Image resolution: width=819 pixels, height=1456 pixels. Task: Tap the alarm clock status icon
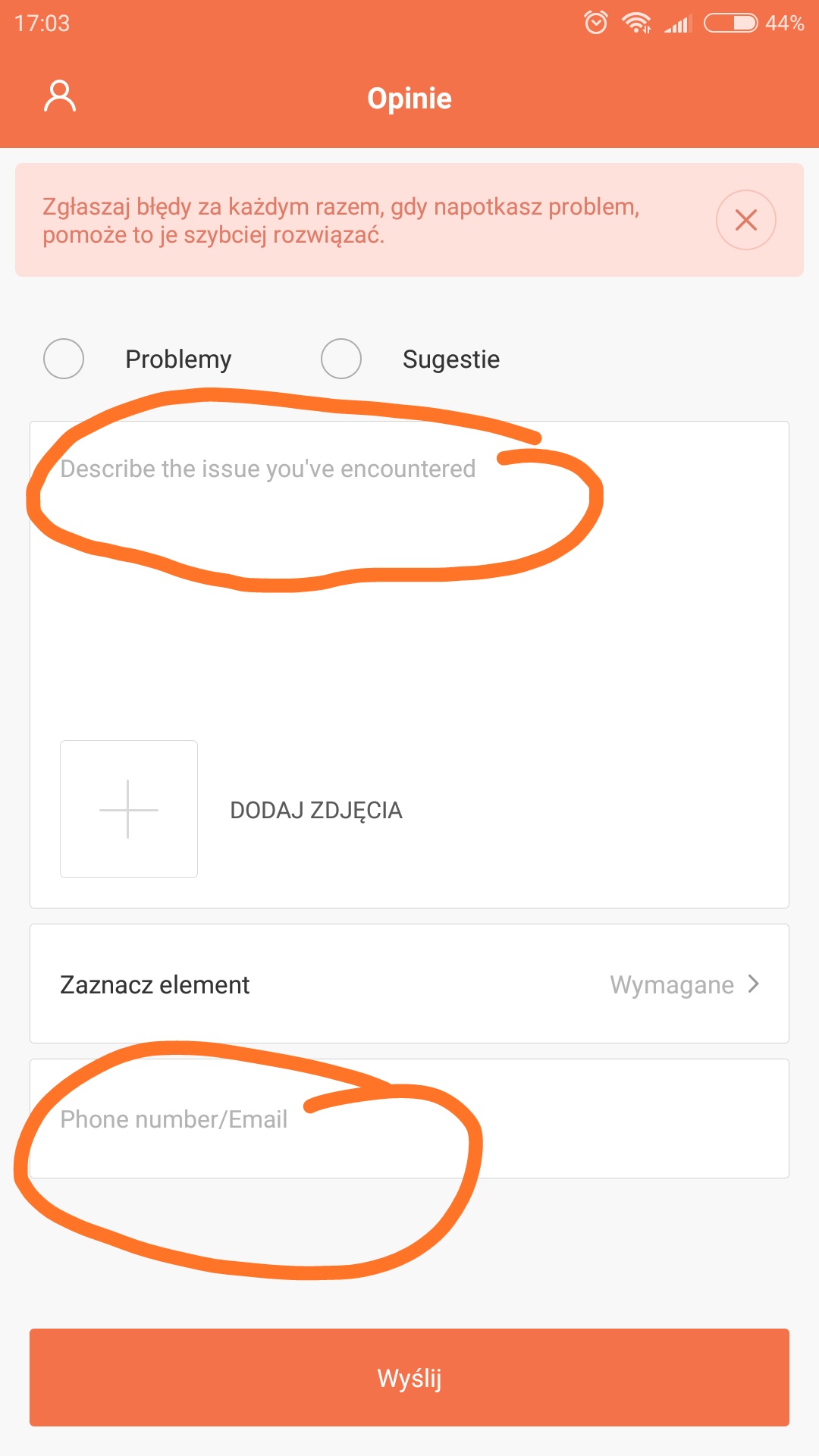click(596, 23)
